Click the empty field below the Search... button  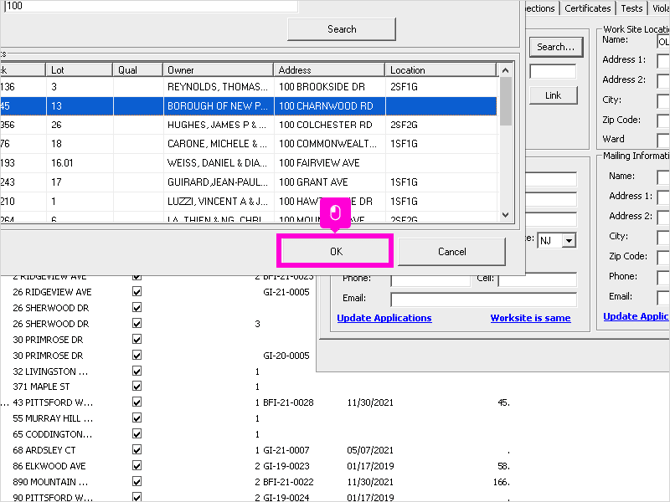click(x=552, y=71)
